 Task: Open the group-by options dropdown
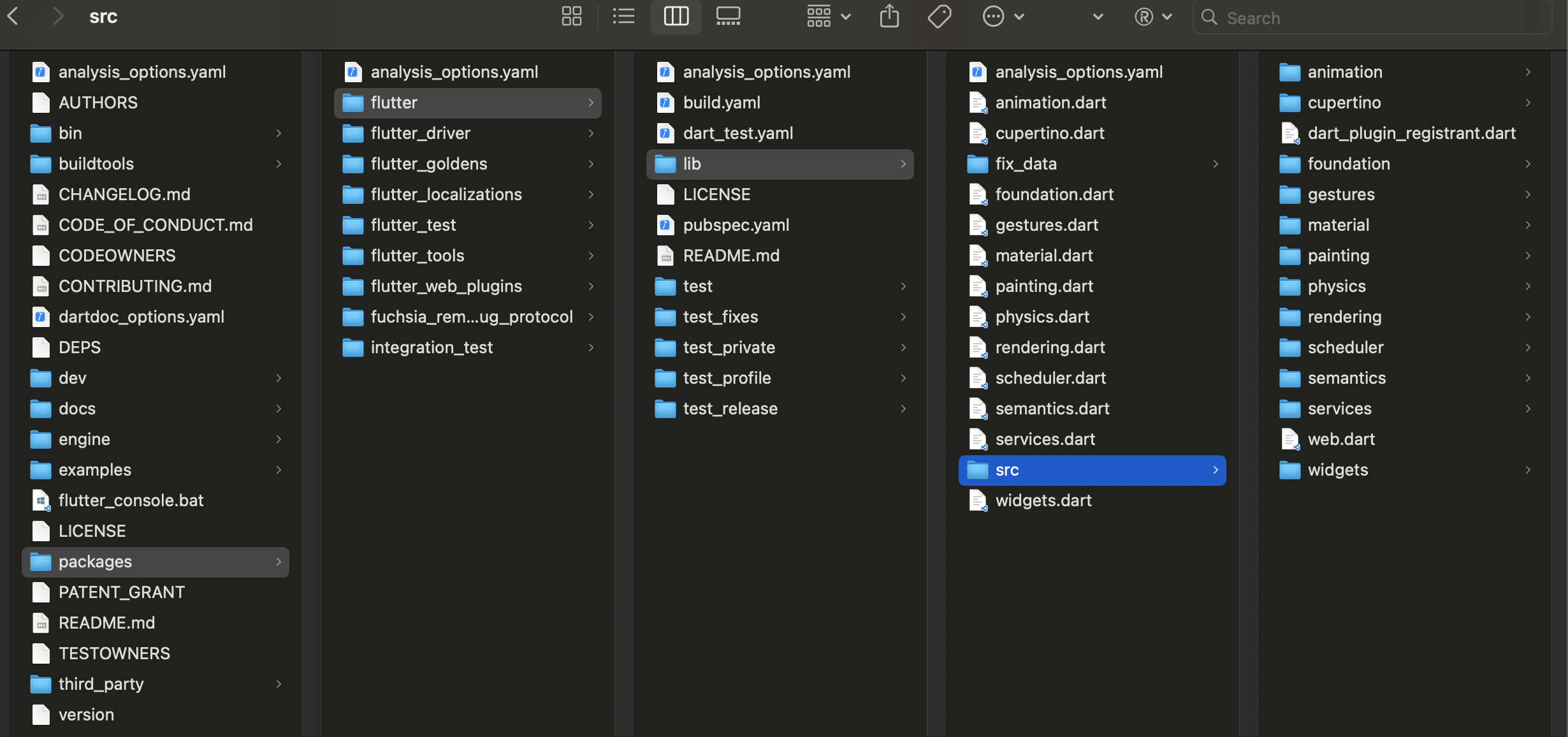pos(829,17)
